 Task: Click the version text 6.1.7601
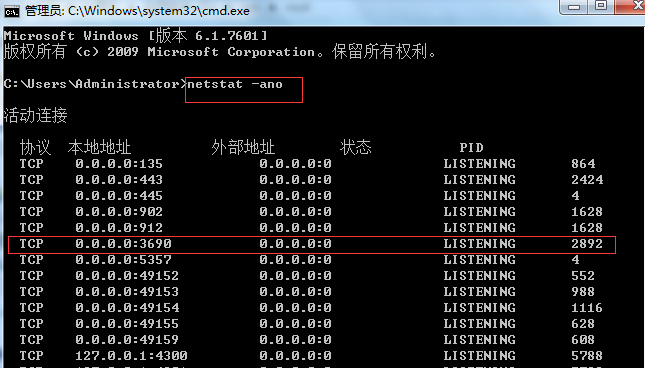click(227, 36)
